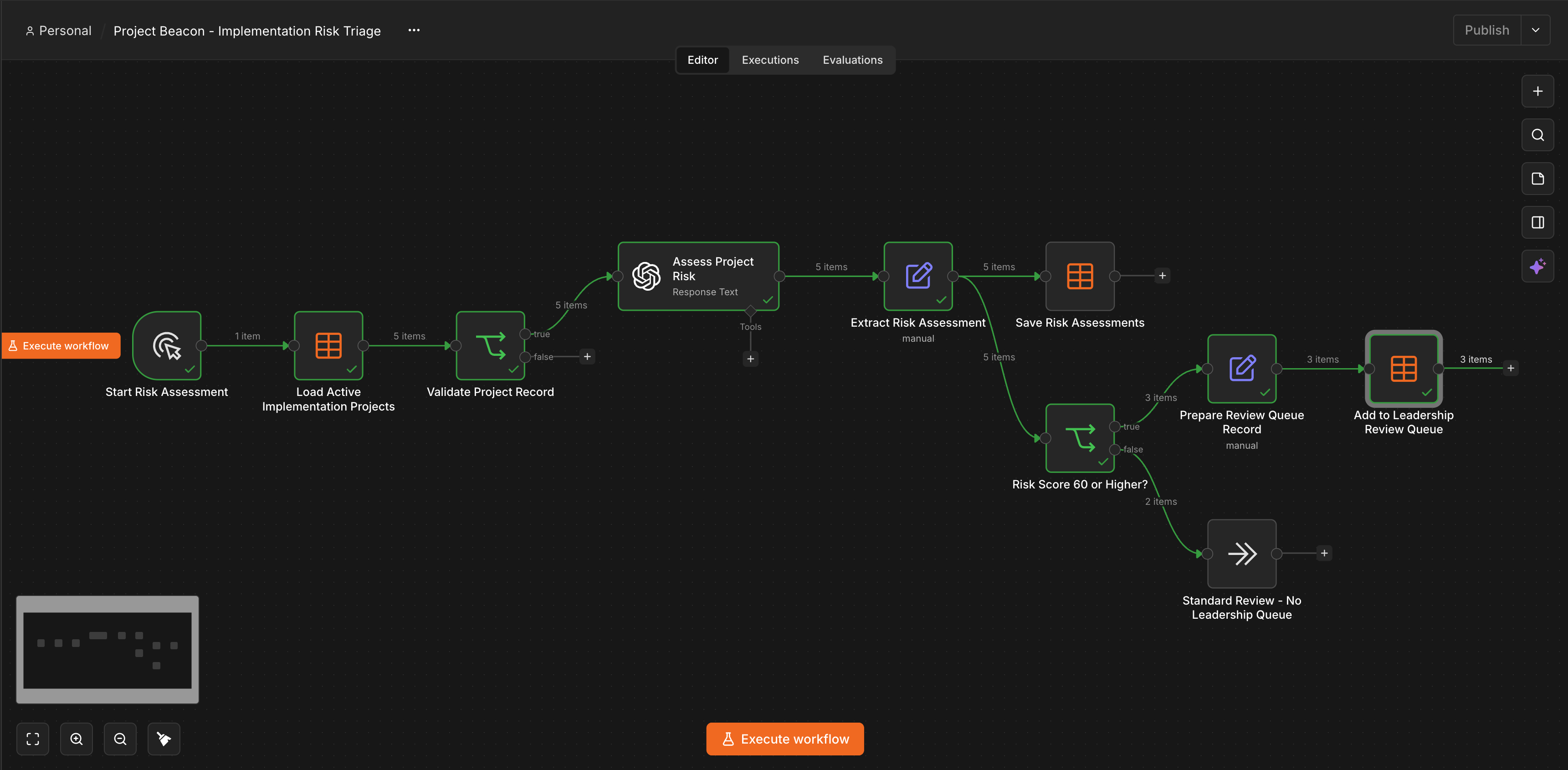Viewport: 1568px width, 770px height.
Task: Zoom out of the canvas
Action: coord(121,739)
